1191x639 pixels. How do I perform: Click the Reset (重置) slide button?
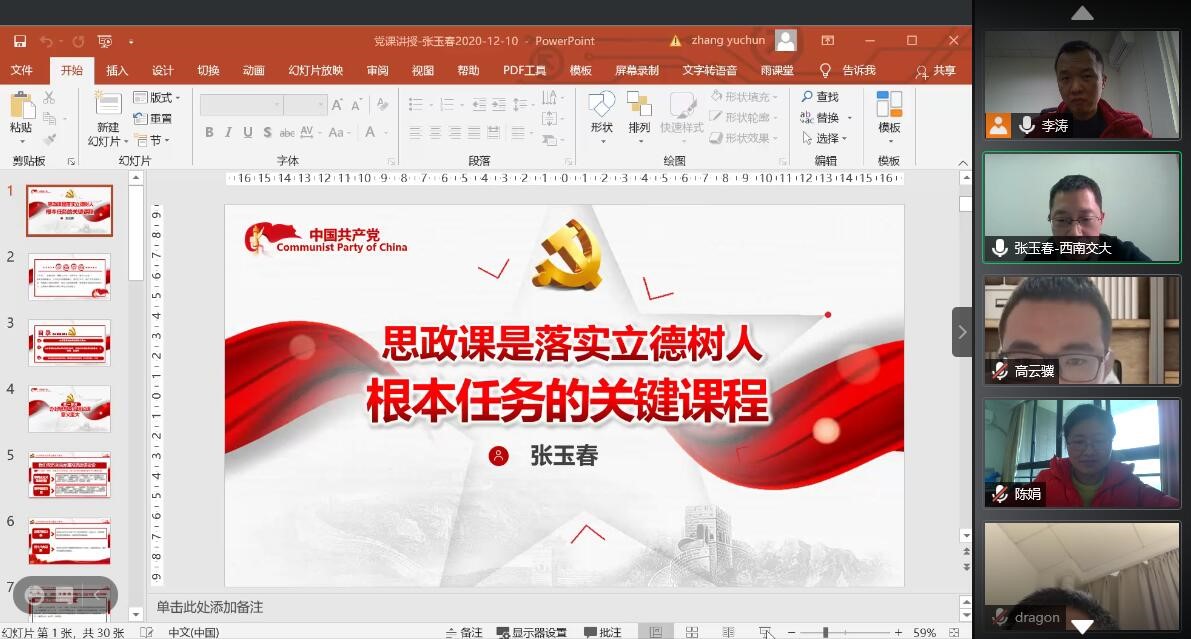tap(153, 119)
